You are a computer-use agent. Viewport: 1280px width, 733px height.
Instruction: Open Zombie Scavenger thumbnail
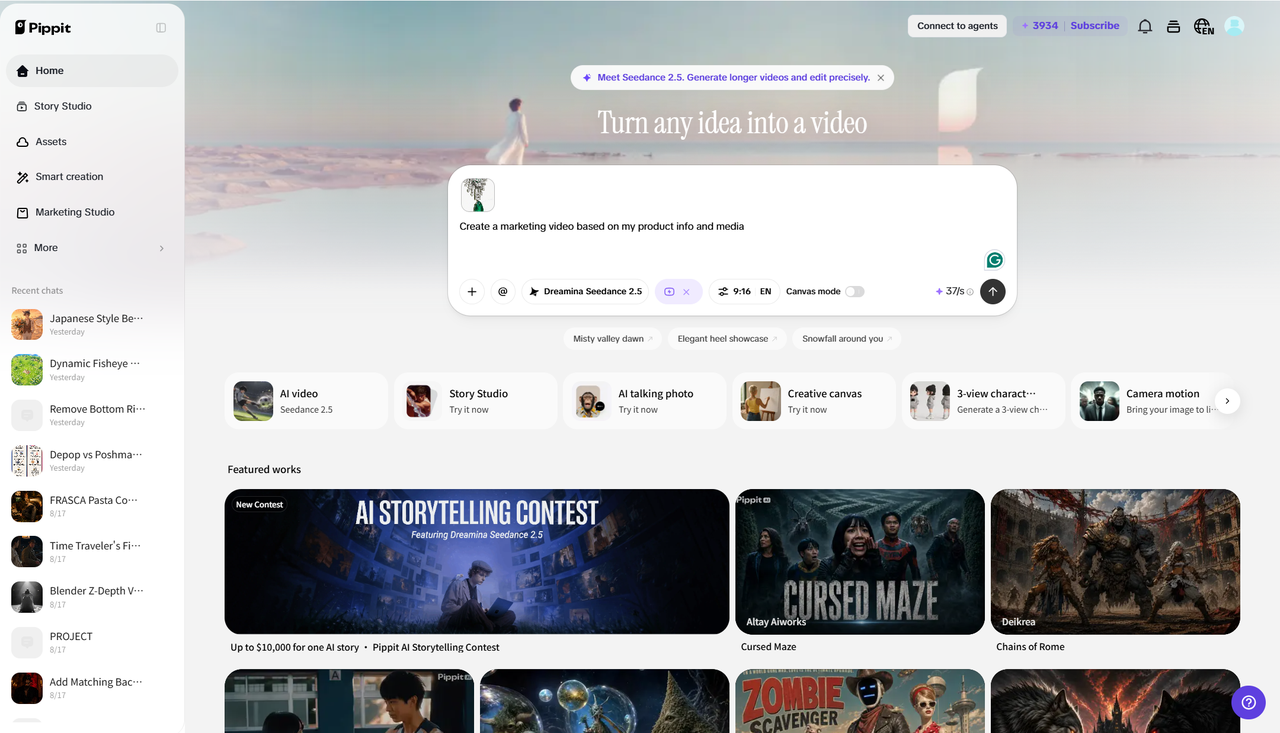[860, 701]
